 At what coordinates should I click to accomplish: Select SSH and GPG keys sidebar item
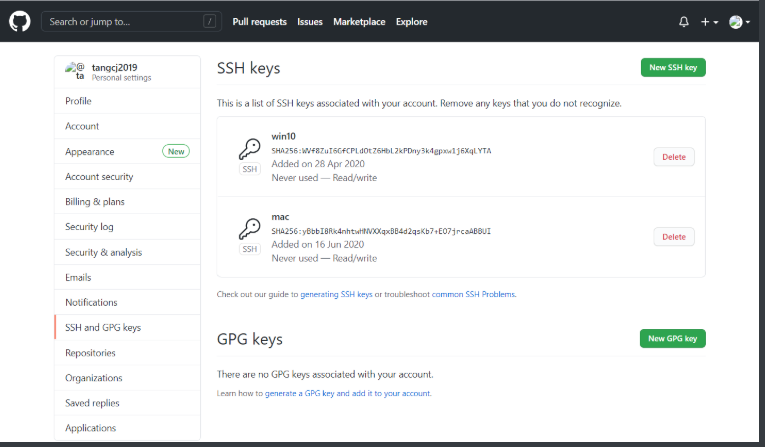(x=127, y=327)
